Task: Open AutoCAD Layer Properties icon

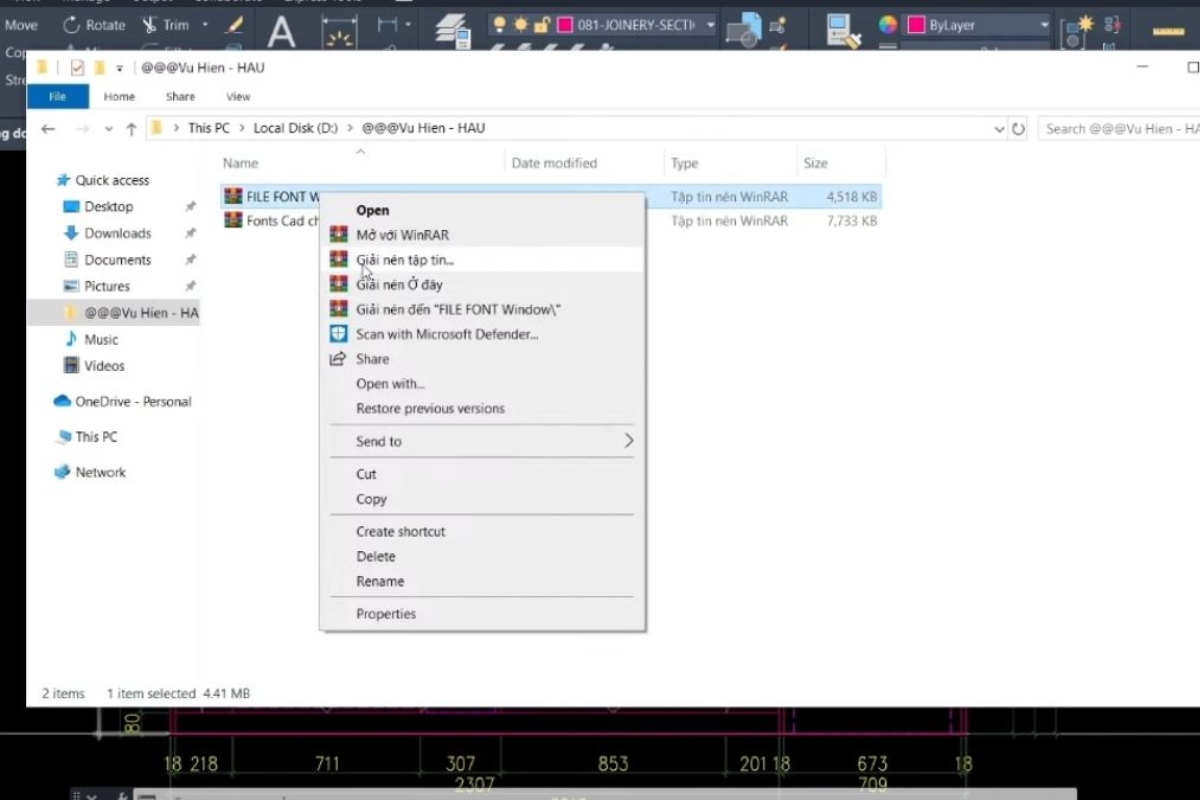Action: 454,31
